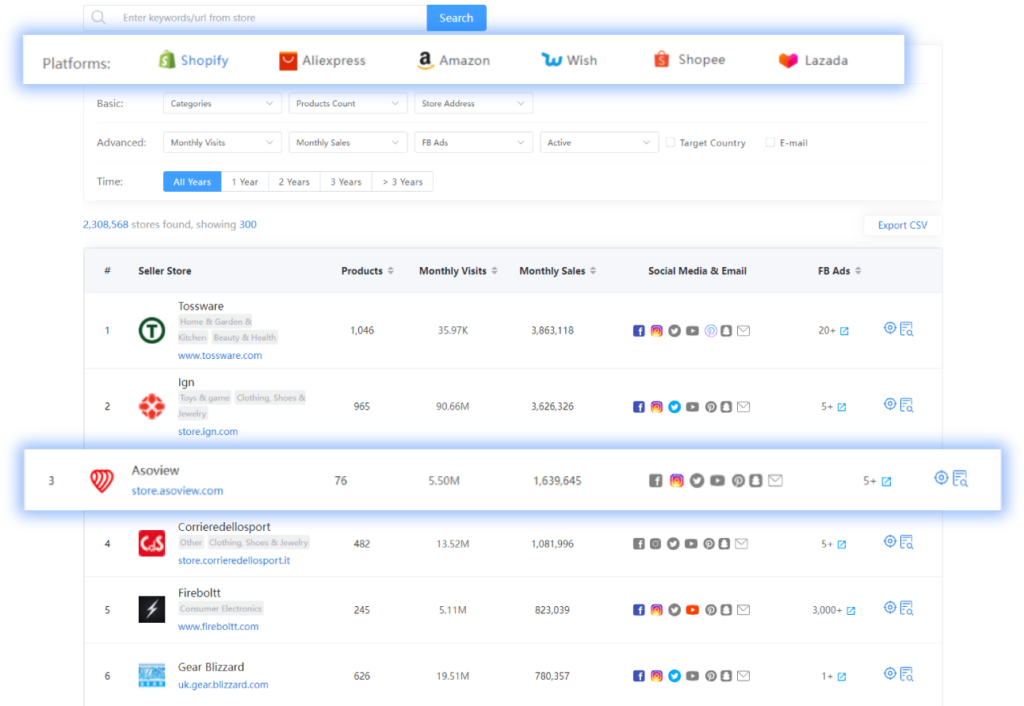This screenshot has height=706, width=1024.
Task: Sort by Monthly Visits column arrows
Action: tap(494, 270)
